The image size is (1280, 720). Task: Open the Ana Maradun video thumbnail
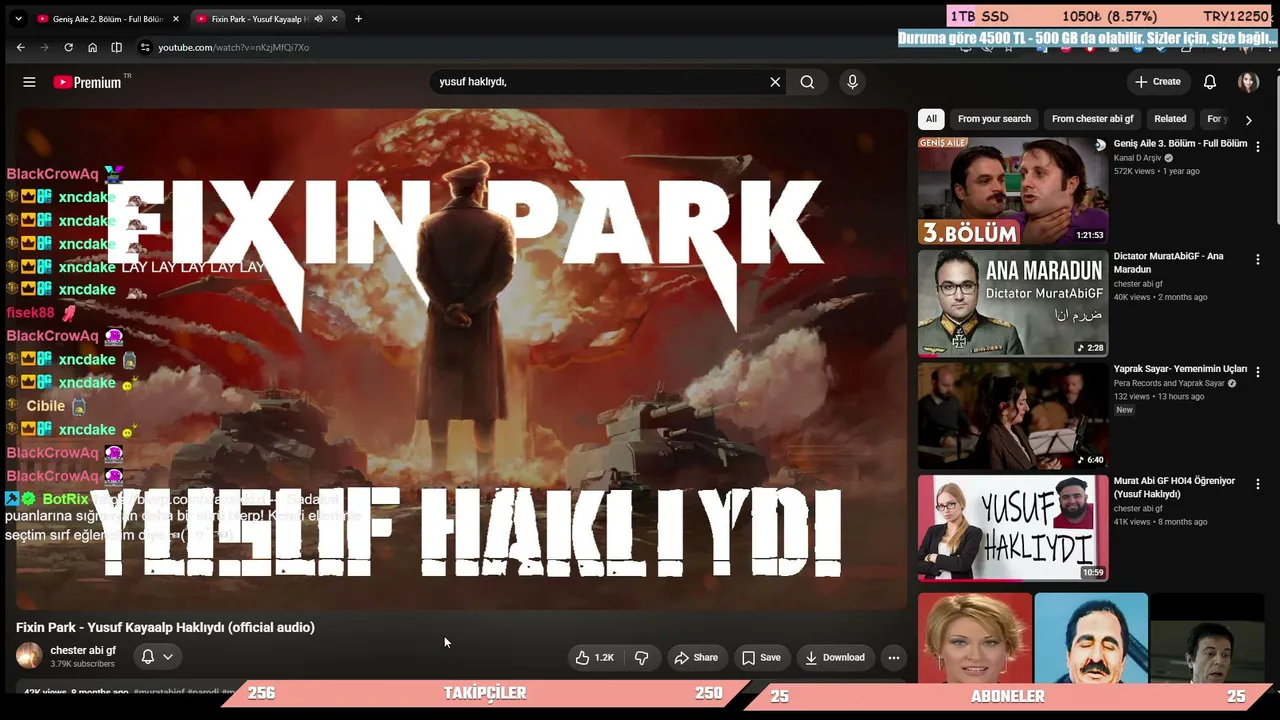pyautogui.click(x=1013, y=303)
